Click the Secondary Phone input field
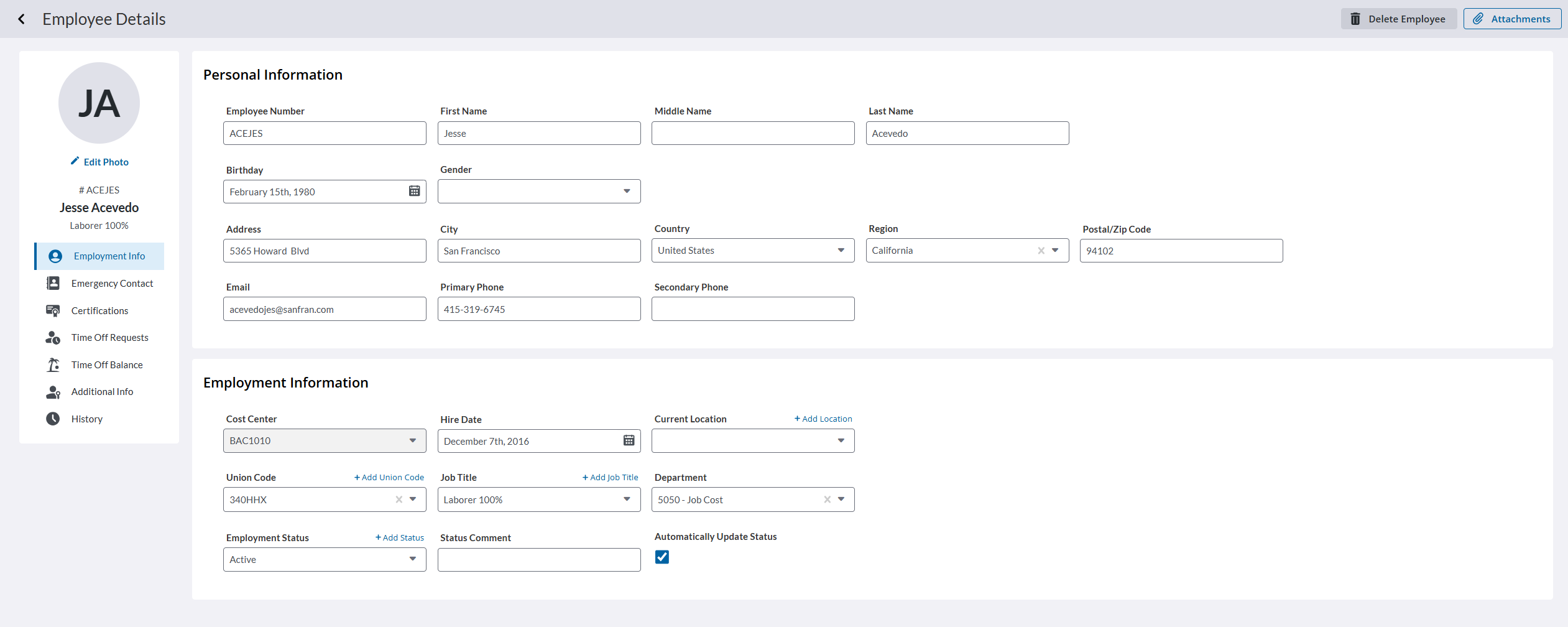This screenshot has height=627, width=1568. [x=753, y=309]
